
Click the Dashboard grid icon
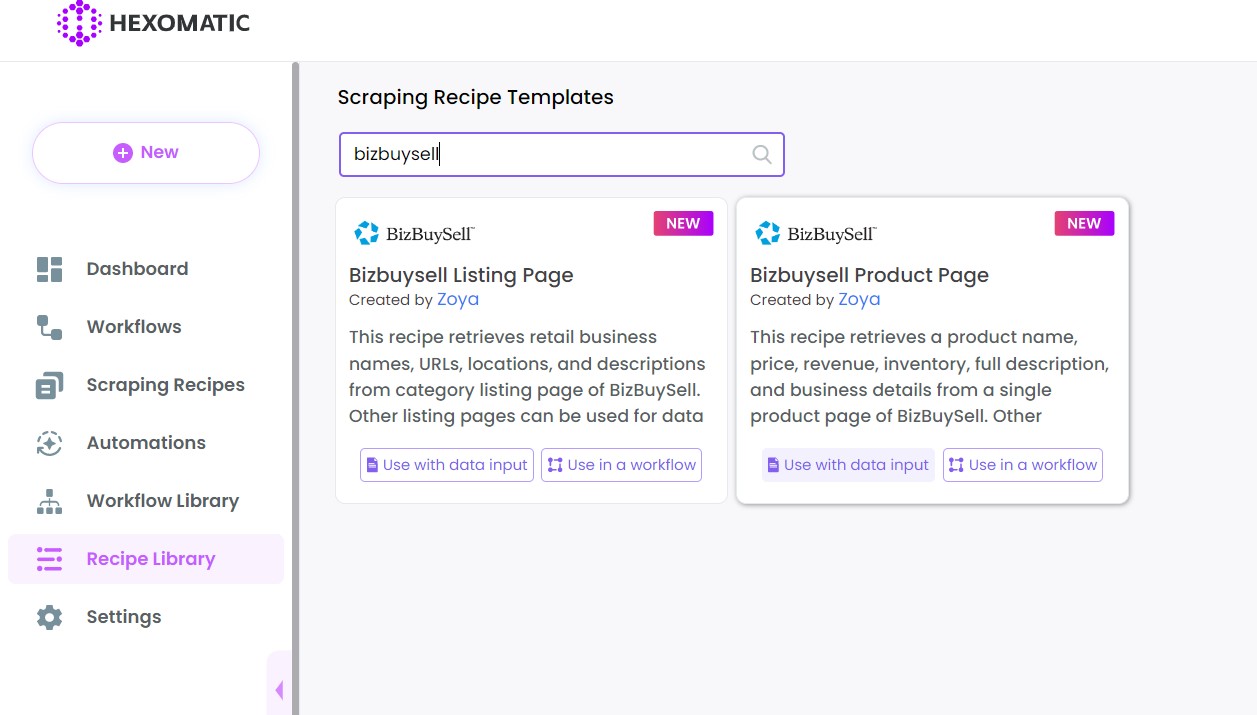[49, 269]
